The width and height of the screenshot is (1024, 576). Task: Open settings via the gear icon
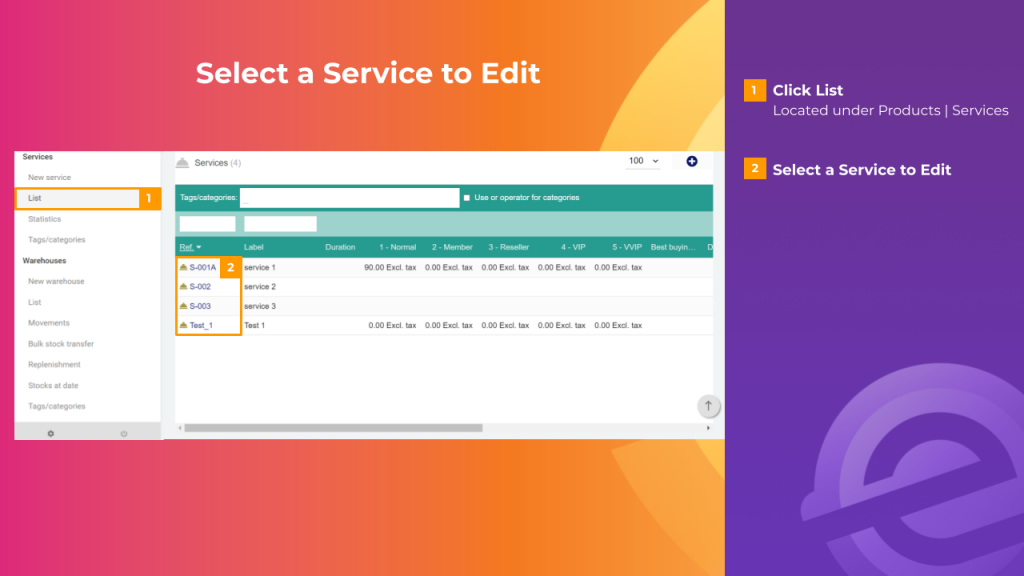point(50,432)
